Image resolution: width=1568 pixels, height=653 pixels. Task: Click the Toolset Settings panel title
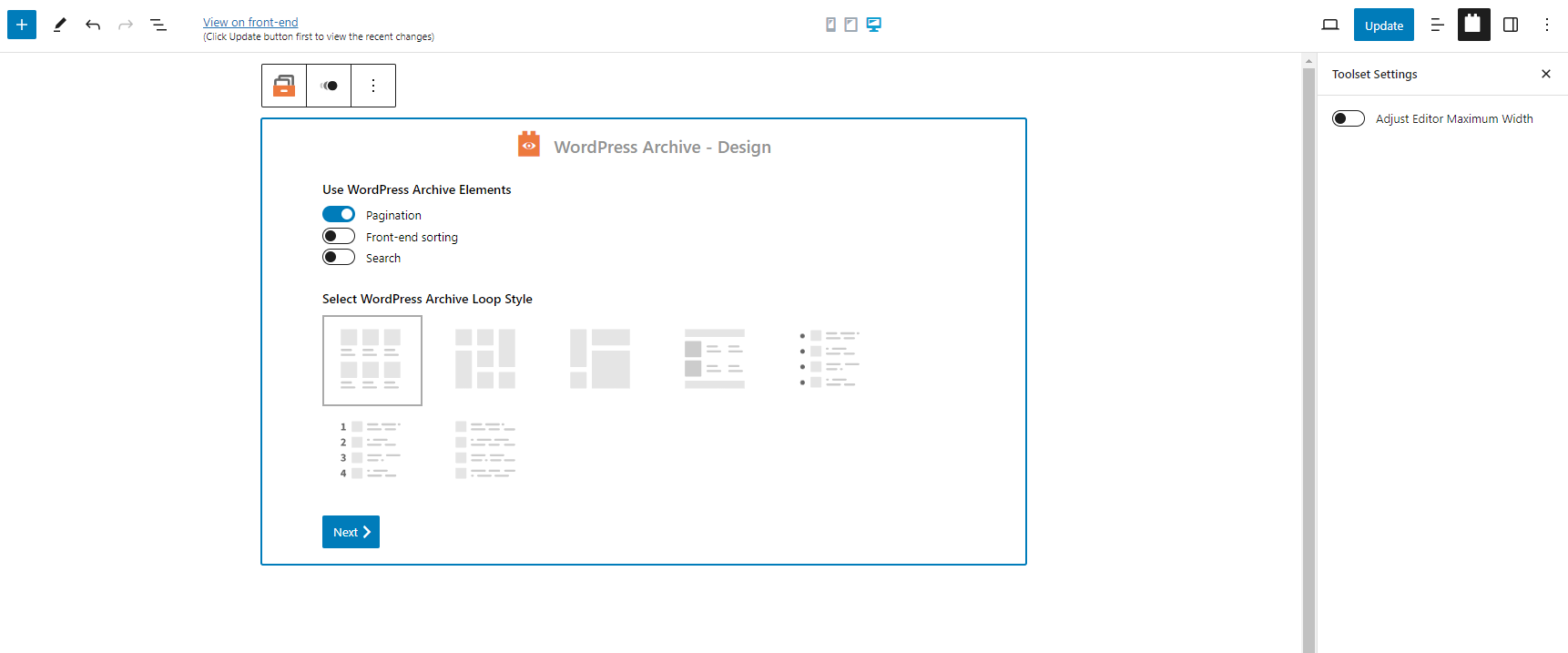click(1374, 74)
